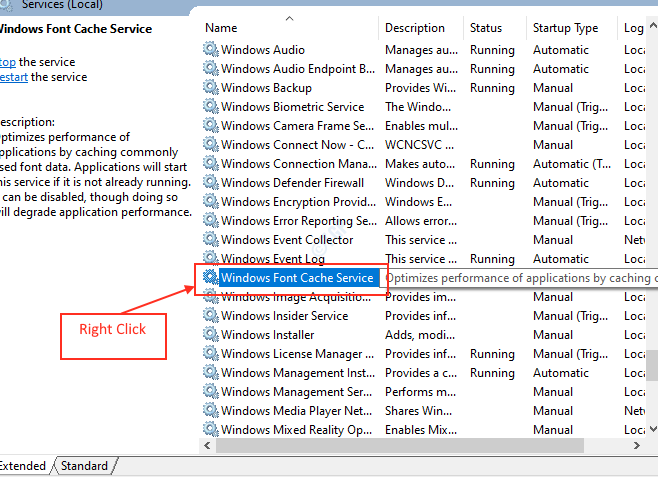Click the Startup Type column header

click(x=572, y=28)
